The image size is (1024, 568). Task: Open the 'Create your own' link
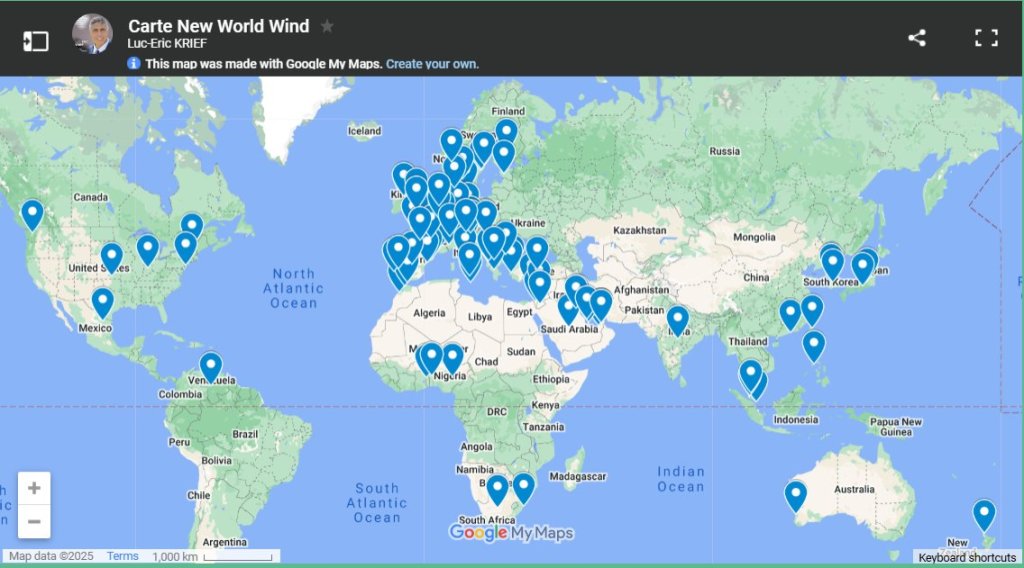432,64
